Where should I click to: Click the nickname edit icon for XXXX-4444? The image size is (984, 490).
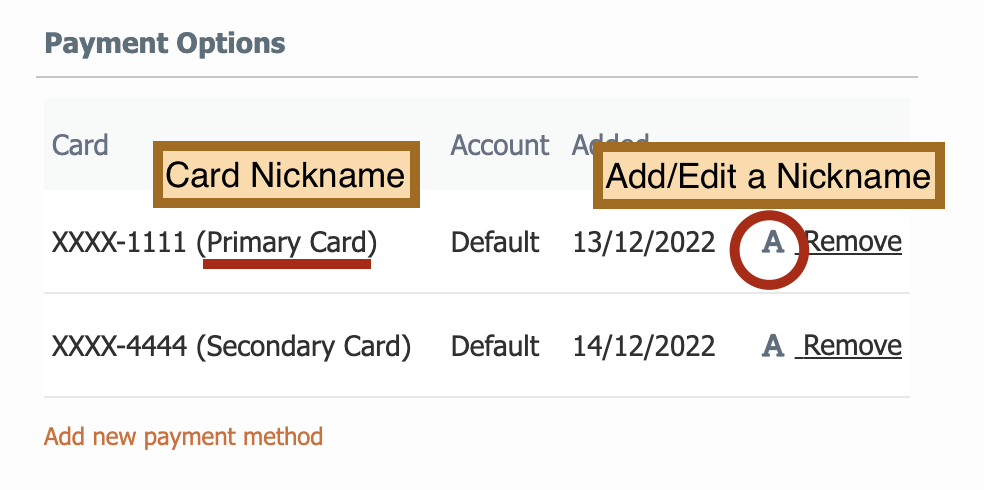(x=773, y=346)
